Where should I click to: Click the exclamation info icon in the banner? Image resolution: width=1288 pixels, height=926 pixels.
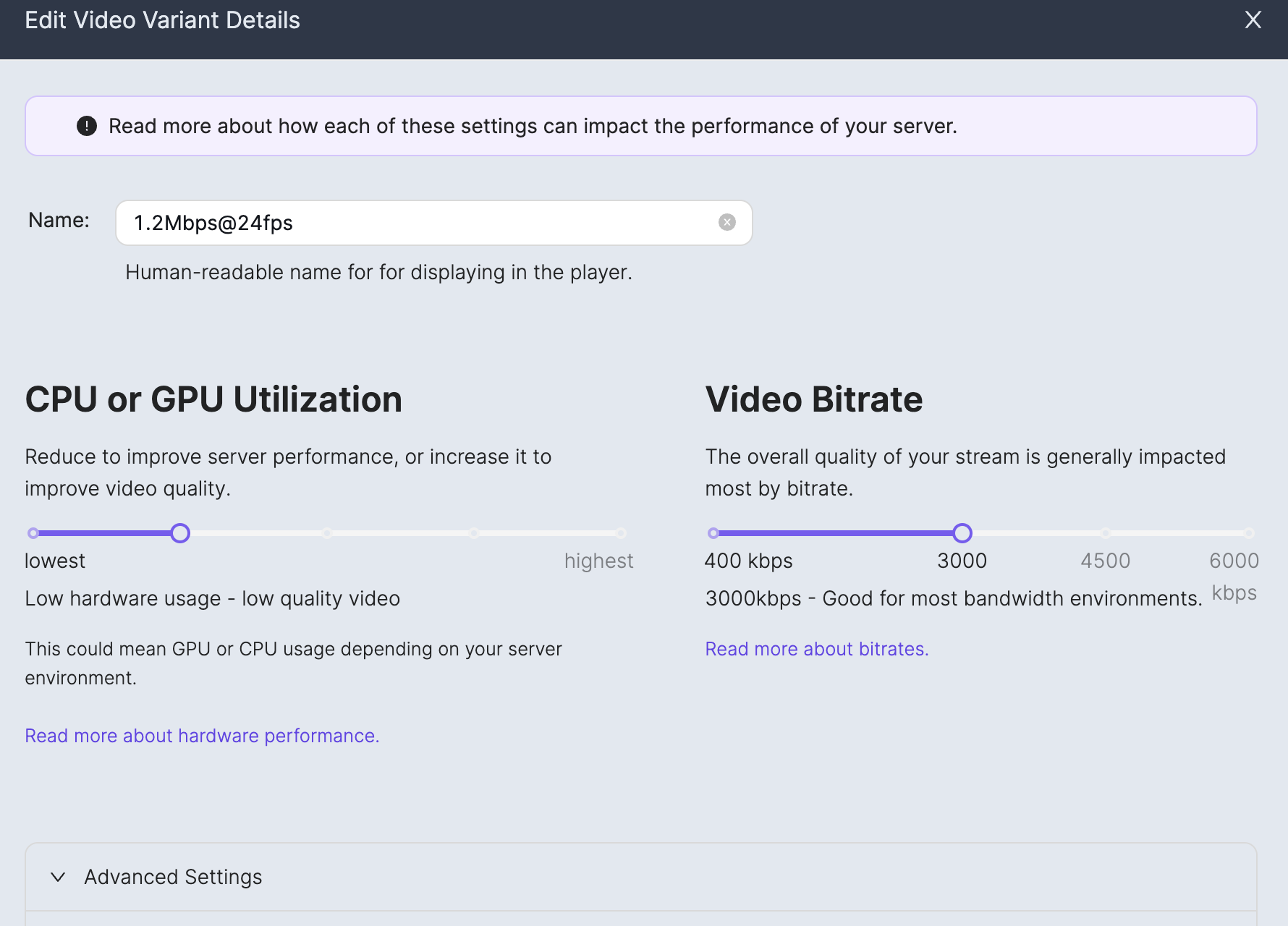click(x=87, y=126)
